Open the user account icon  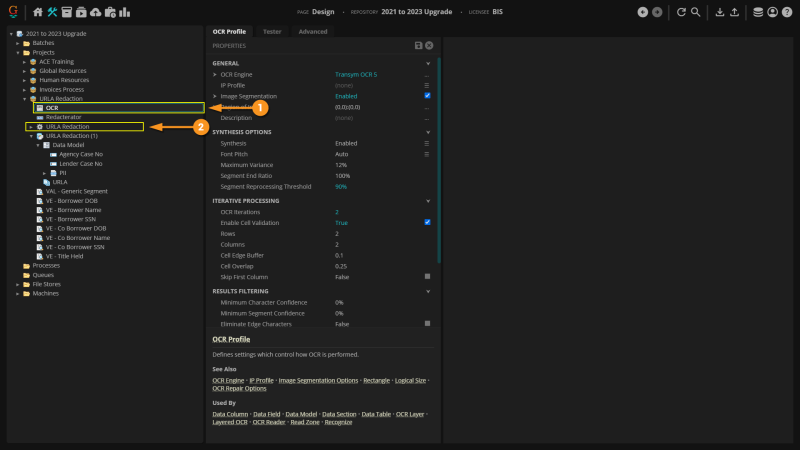772,12
